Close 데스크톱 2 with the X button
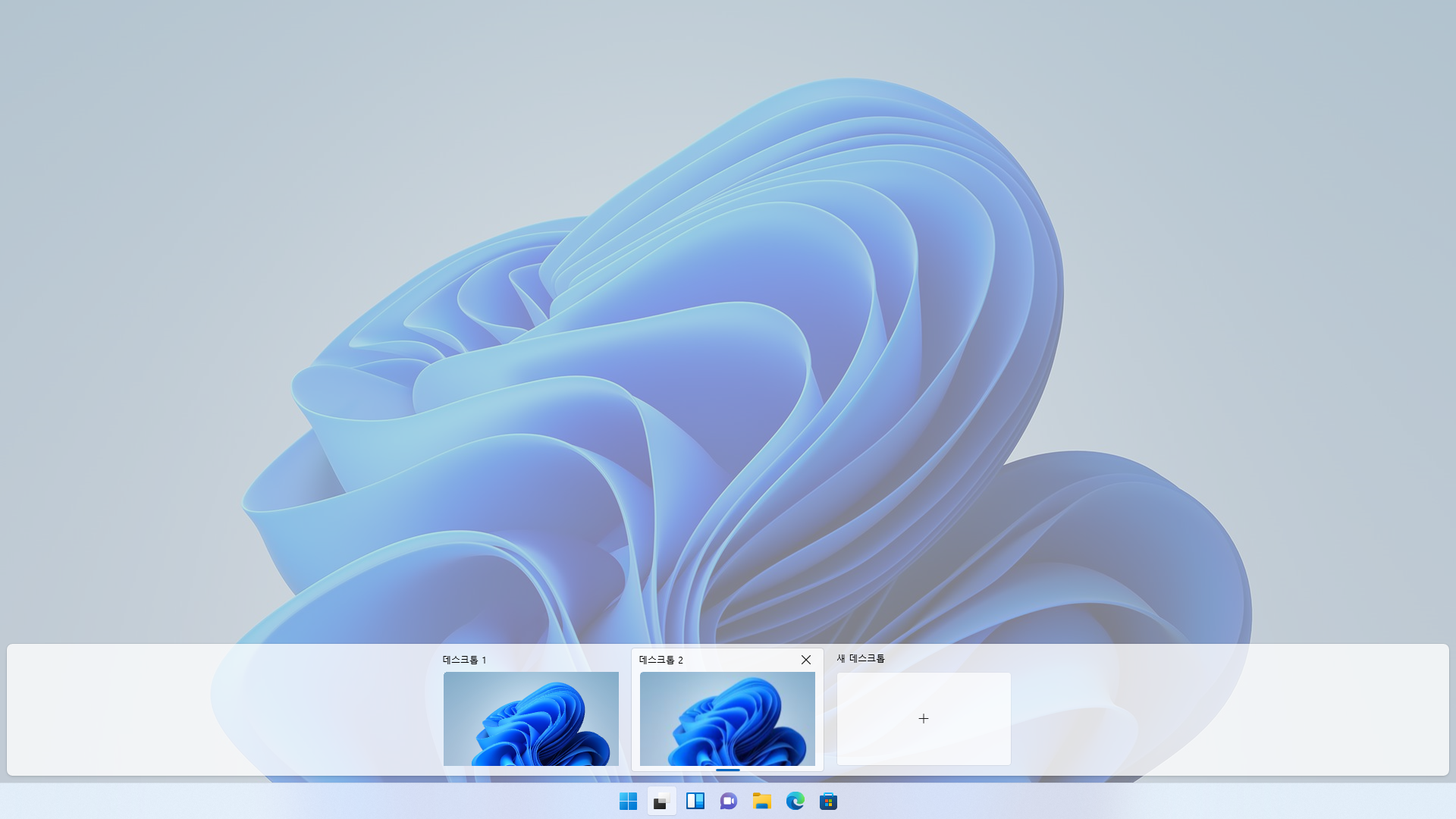1456x819 pixels. pyautogui.click(x=806, y=660)
